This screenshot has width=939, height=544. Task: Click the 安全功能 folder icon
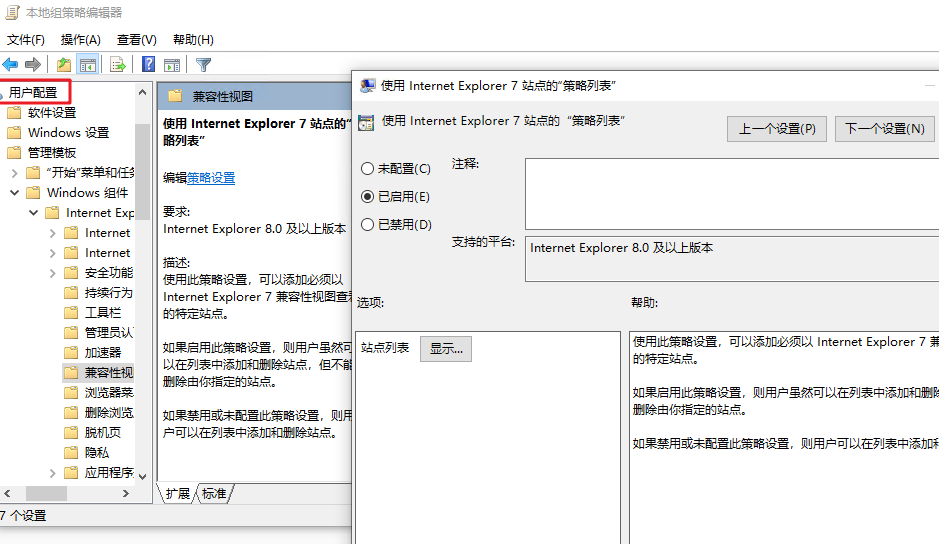pos(71,273)
